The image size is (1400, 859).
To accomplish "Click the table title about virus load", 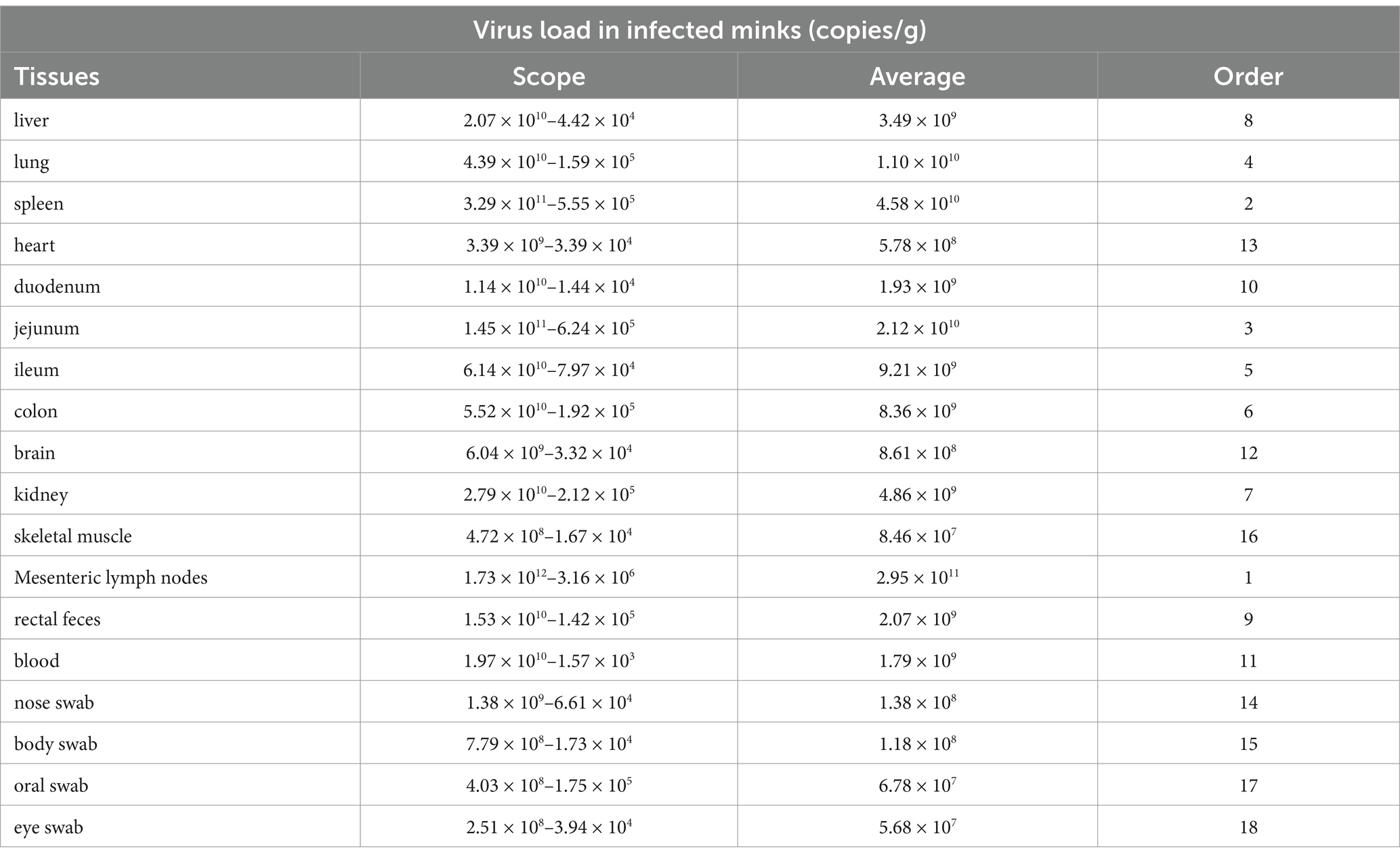I will pyautogui.click(x=700, y=30).
